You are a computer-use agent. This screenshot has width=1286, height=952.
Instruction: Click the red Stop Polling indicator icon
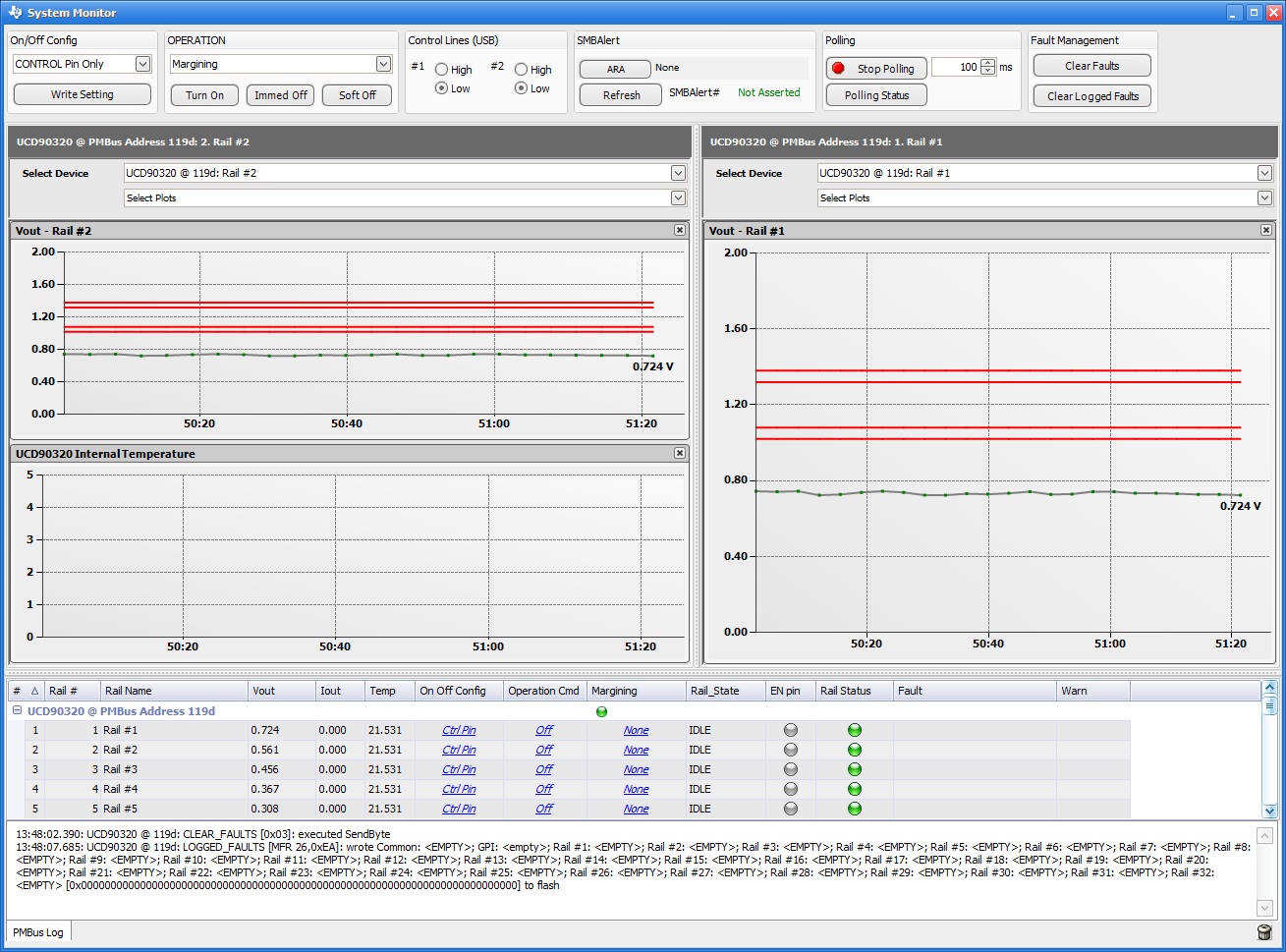click(838, 68)
